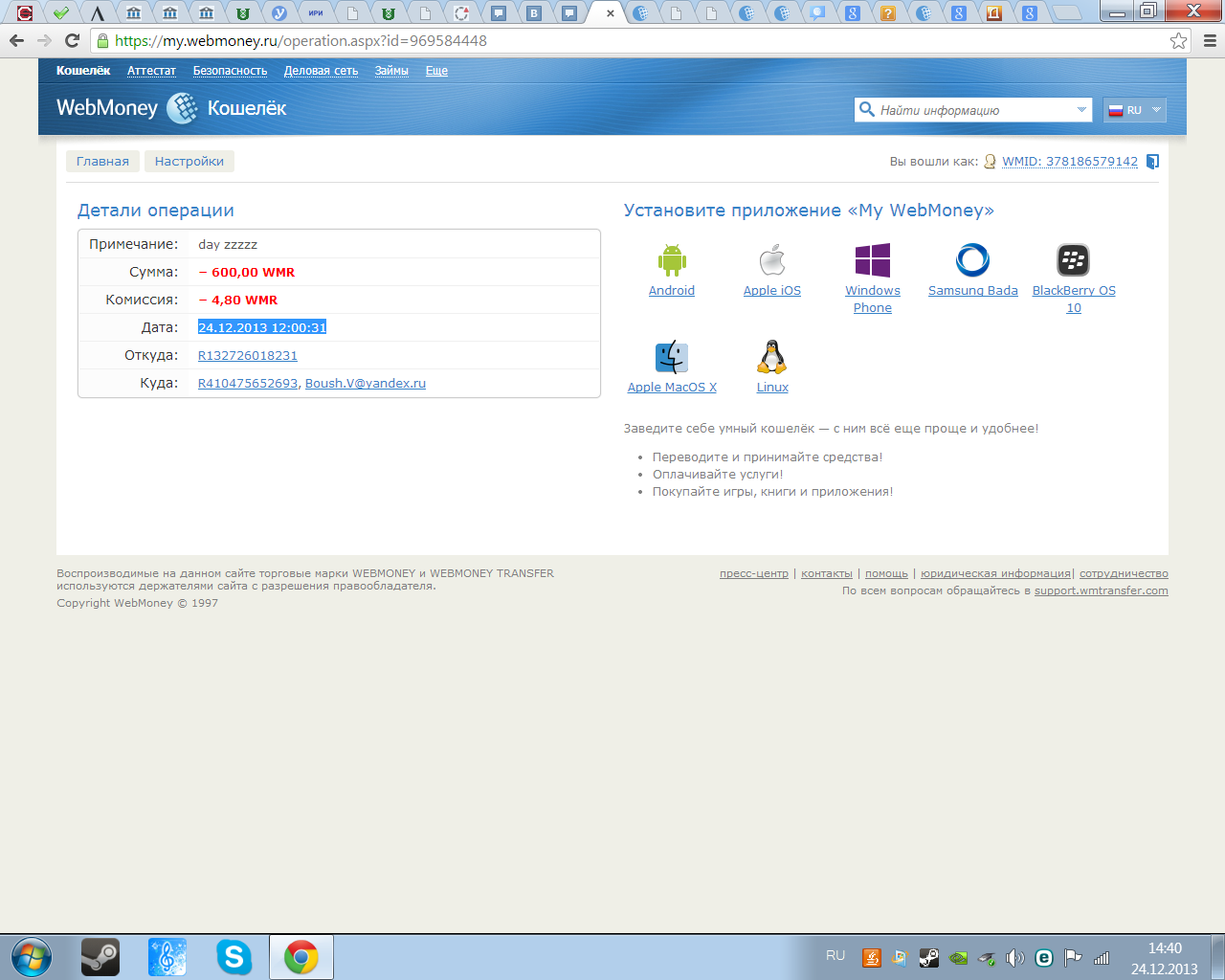Image resolution: width=1225 pixels, height=980 pixels.
Task: Open the support.wmtransfer.com link
Action: tap(1102, 590)
